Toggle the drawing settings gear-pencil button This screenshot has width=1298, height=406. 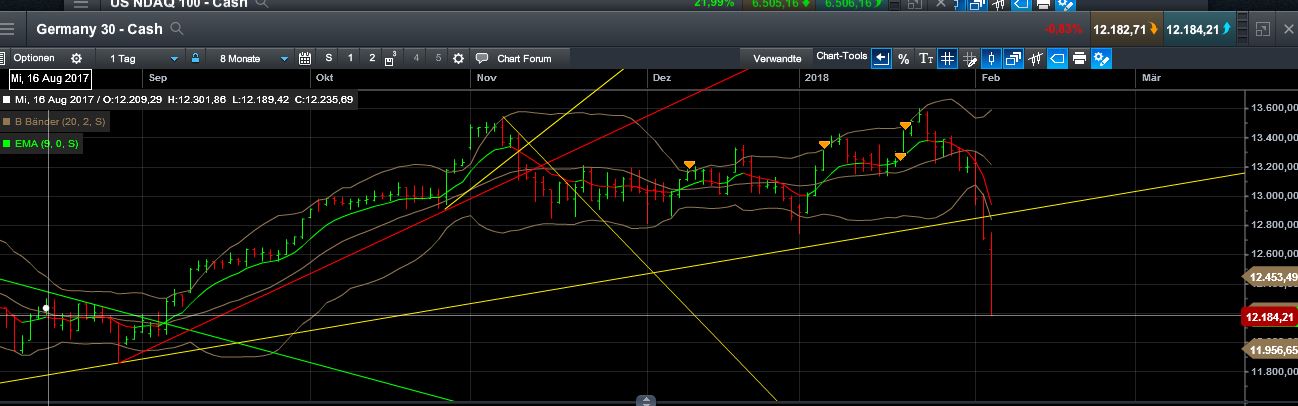click(x=1102, y=59)
